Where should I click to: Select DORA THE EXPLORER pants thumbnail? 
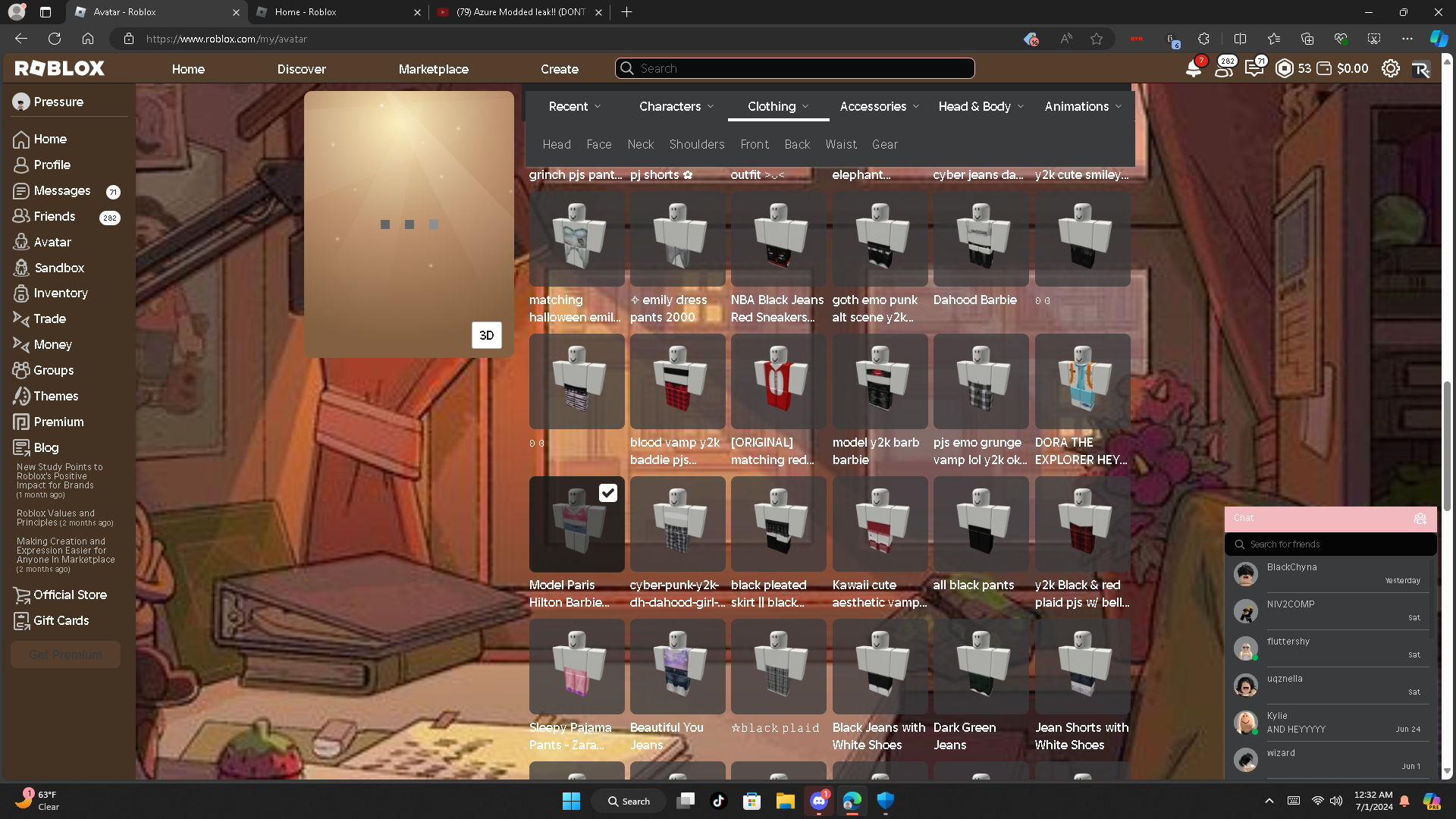[x=1083, y=381]
